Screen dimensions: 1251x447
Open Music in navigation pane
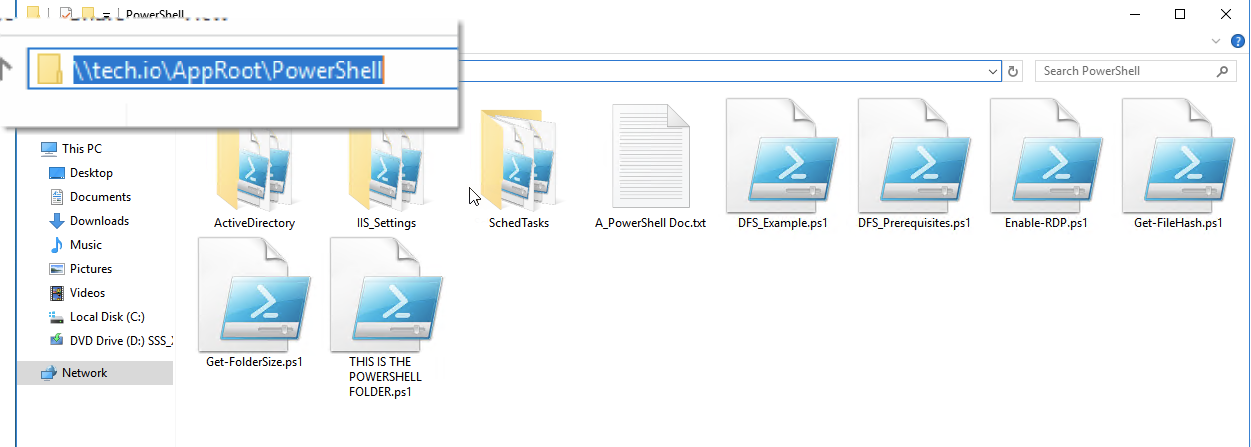pos(86,245)
